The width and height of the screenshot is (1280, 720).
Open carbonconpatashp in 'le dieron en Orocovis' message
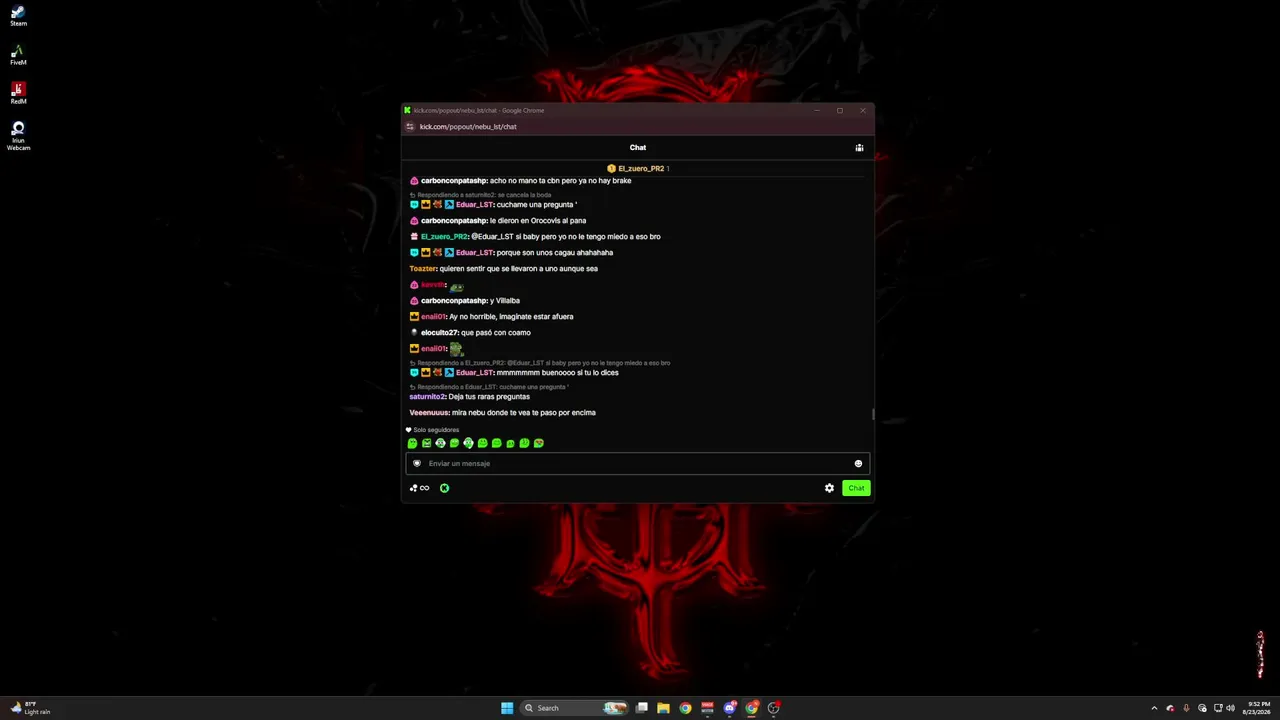(x=454, y=221)
